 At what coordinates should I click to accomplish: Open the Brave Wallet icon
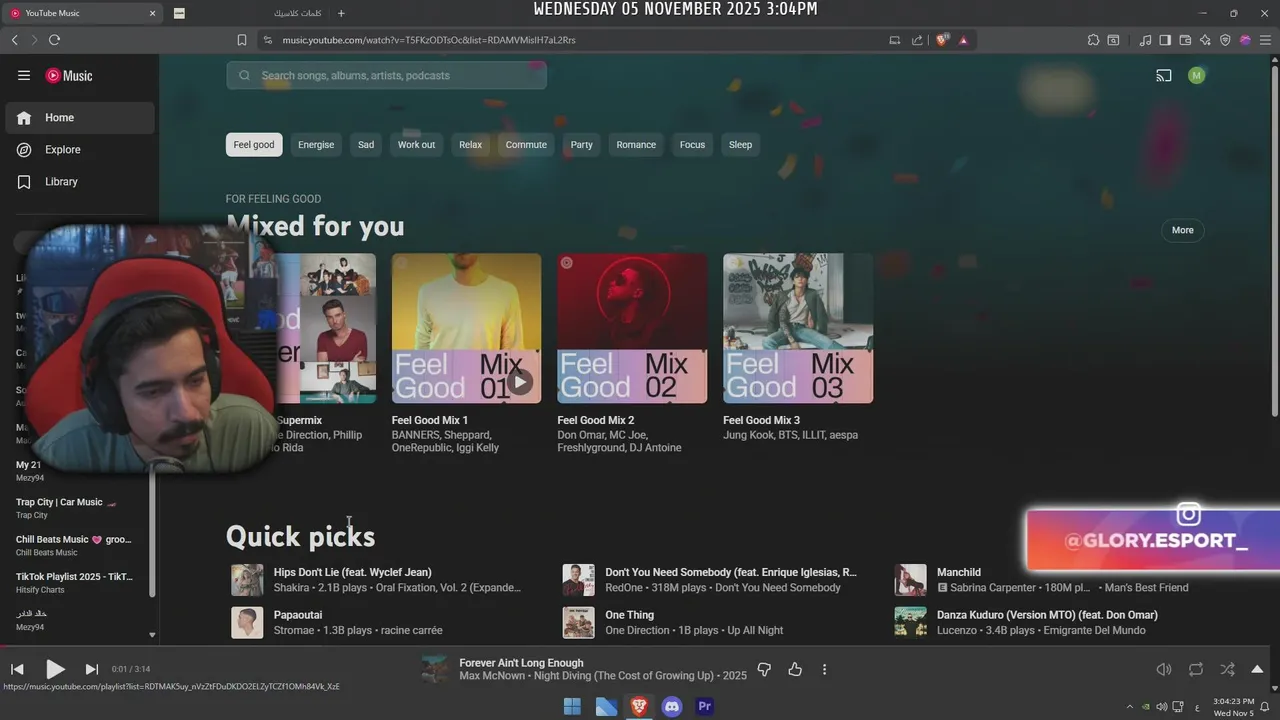1185,40
